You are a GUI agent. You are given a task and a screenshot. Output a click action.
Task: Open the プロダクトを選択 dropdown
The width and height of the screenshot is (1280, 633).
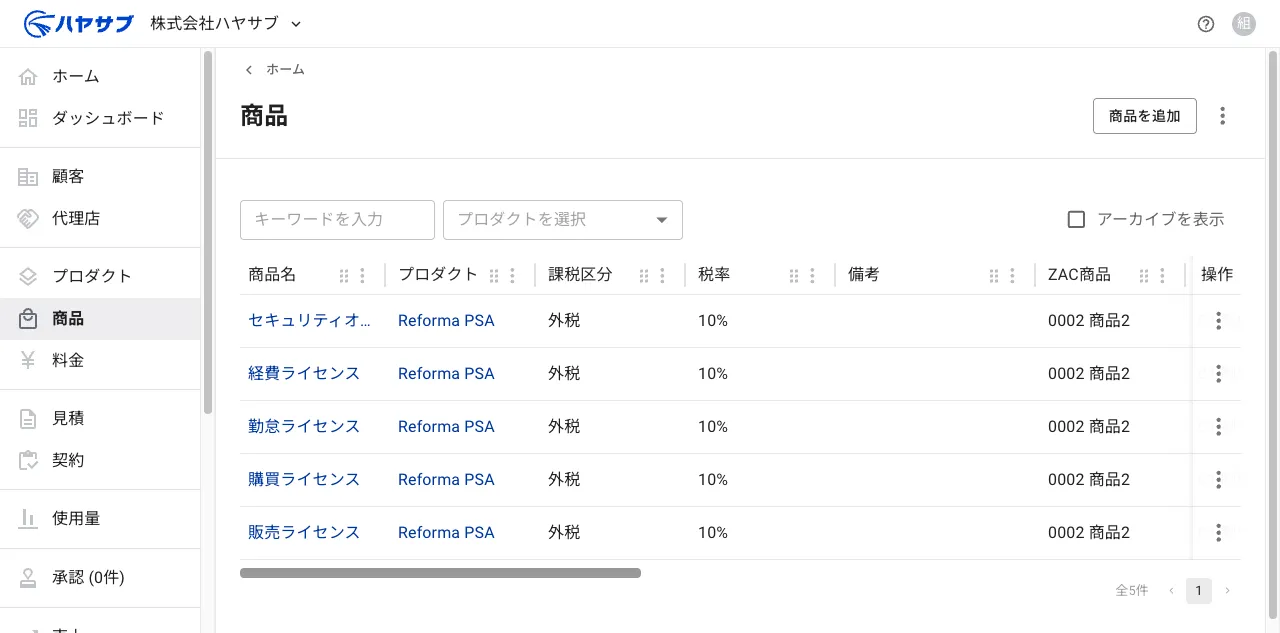coord(563,220)
